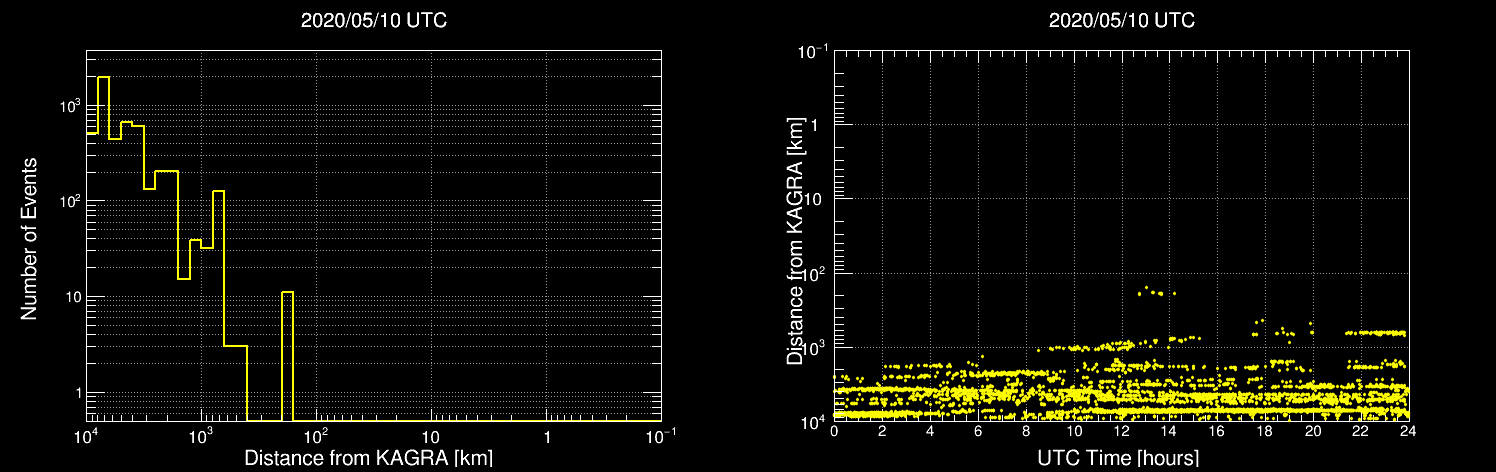Click the tallest histogram bar at the left edge
Viewport: 1496px width, 472px height.
click(103, 248)
